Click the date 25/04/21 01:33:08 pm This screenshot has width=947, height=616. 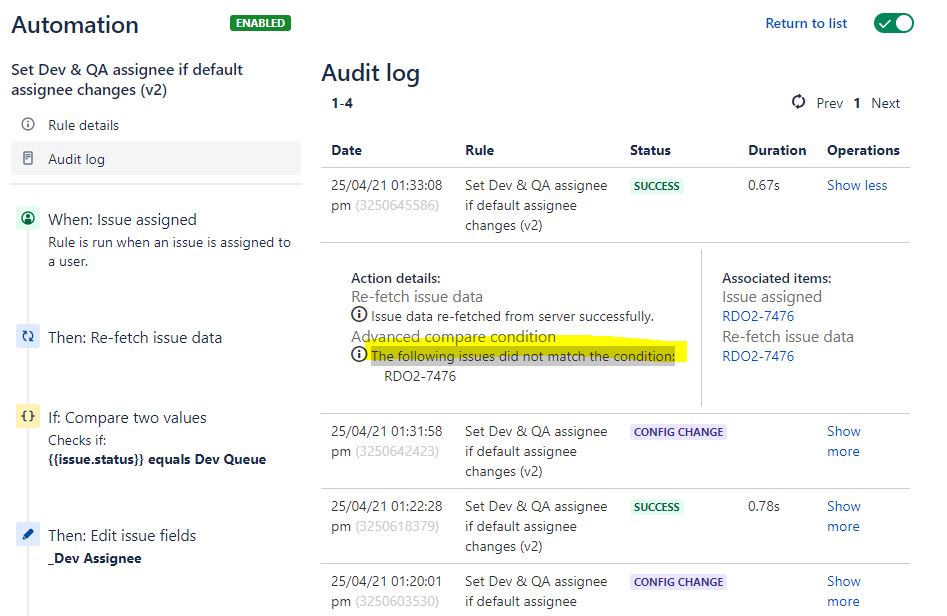pyautogui.click(x=387, y=195)
